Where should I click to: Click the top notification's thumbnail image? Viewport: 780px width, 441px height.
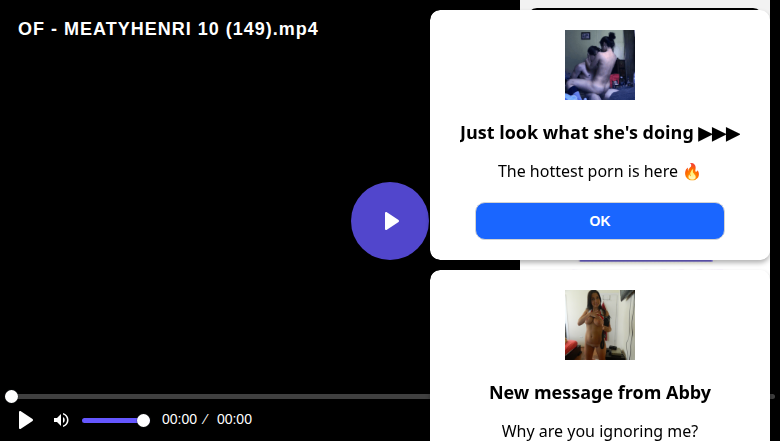point(600,65)
